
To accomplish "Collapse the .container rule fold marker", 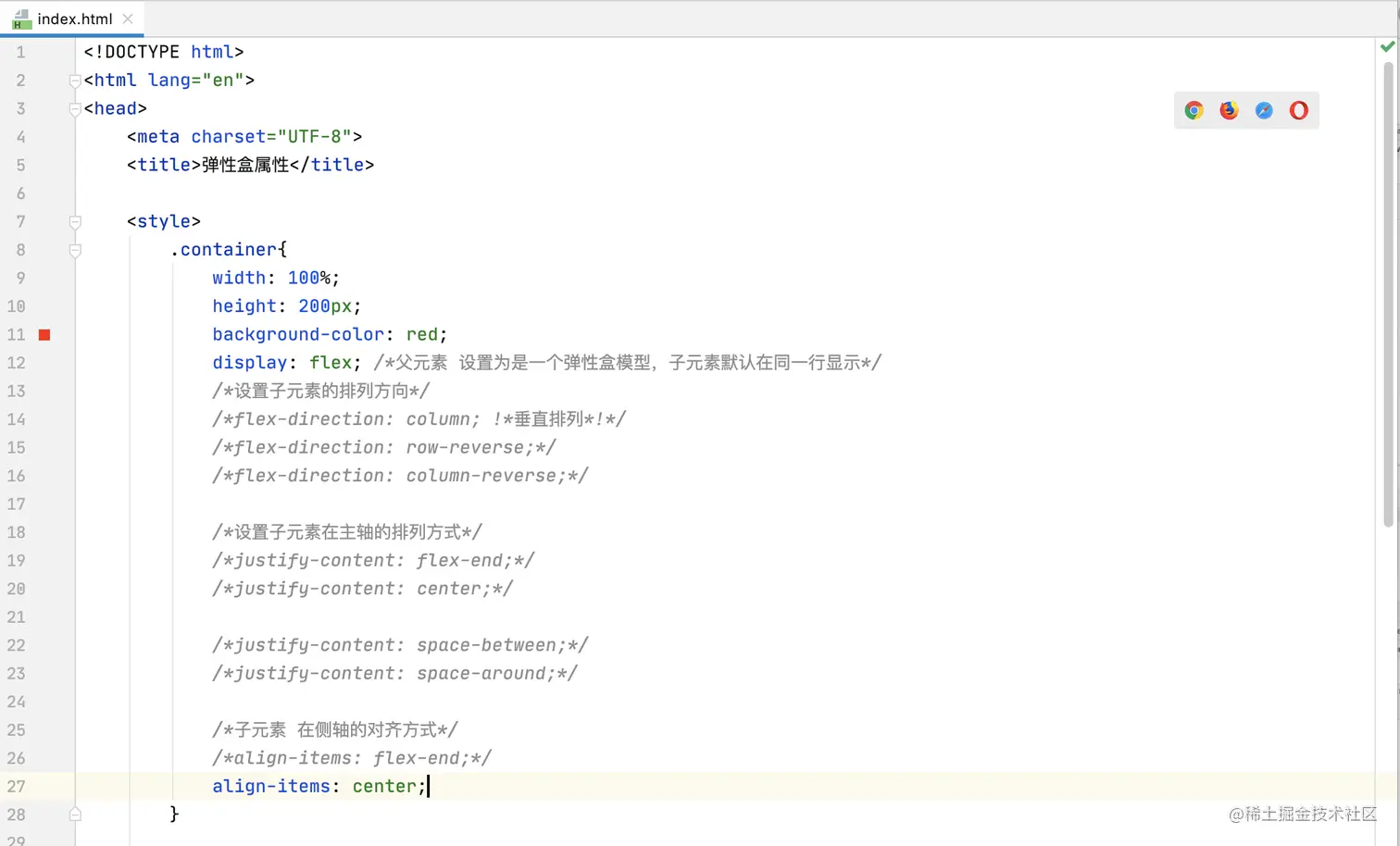I will point(75,251).
